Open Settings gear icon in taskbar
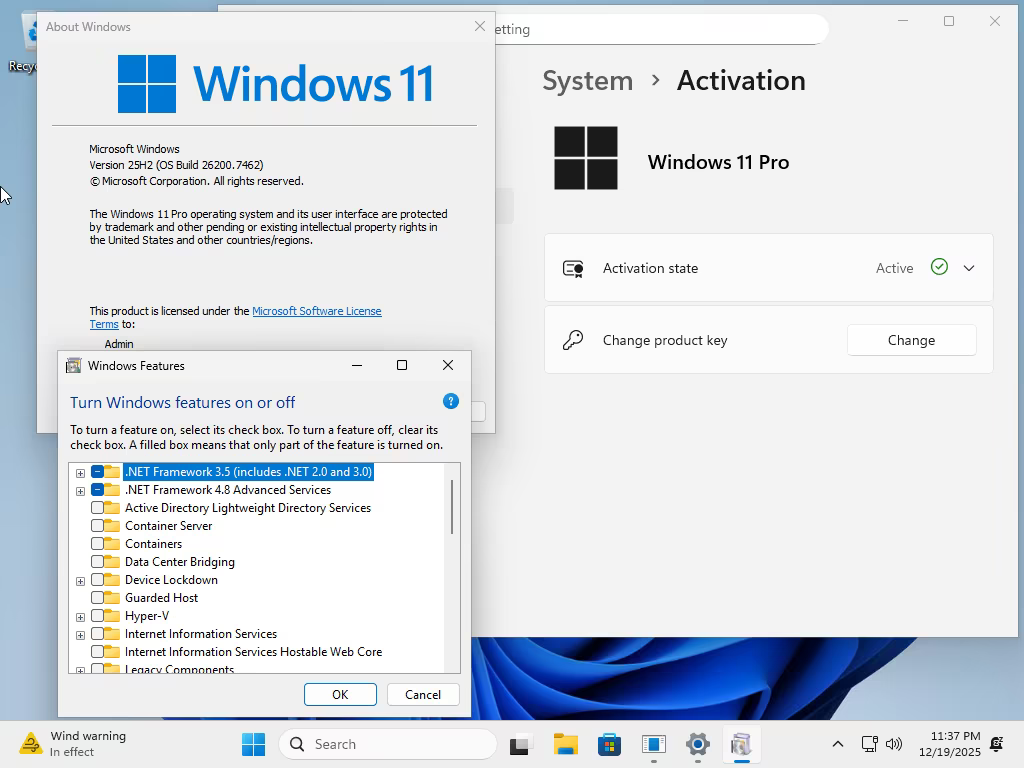Viewport: 1024px width, 768px height. [x=697, y=744]
